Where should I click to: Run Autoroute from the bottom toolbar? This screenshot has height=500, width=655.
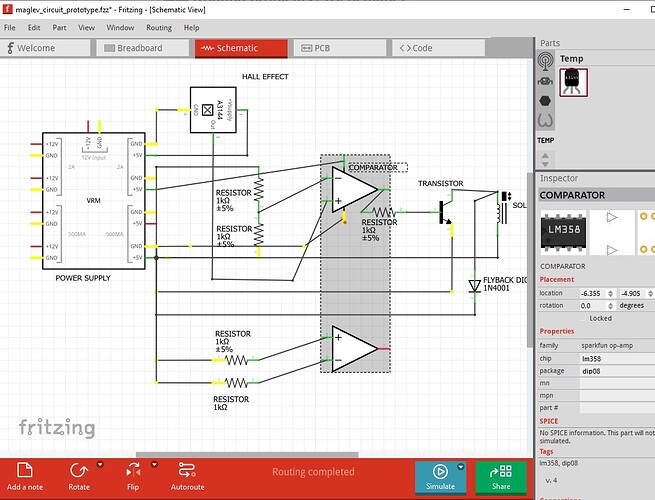pyautogui.click(x=188, y=477)
